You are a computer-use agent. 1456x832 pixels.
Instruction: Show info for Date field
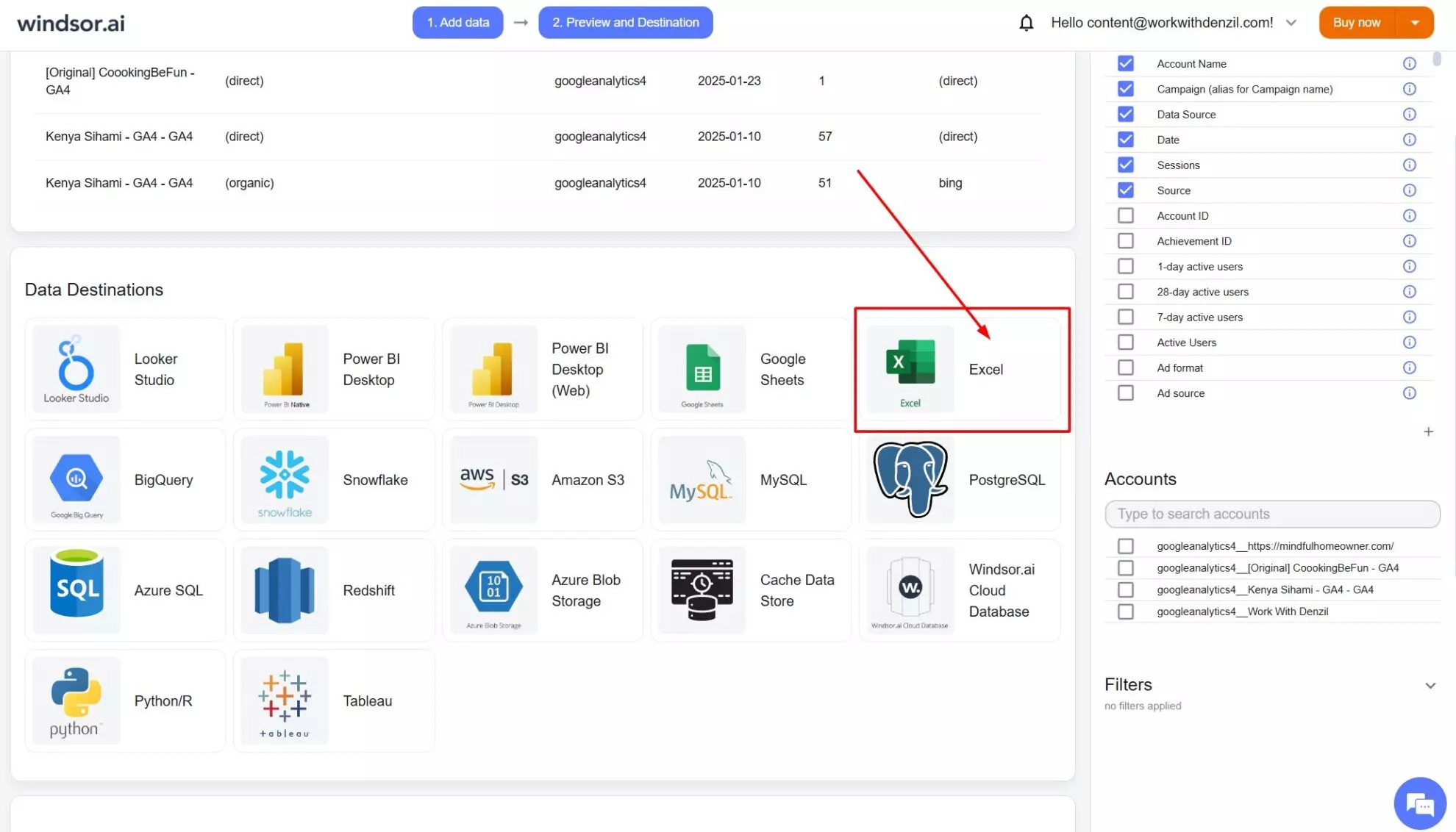pos(1409,140)
